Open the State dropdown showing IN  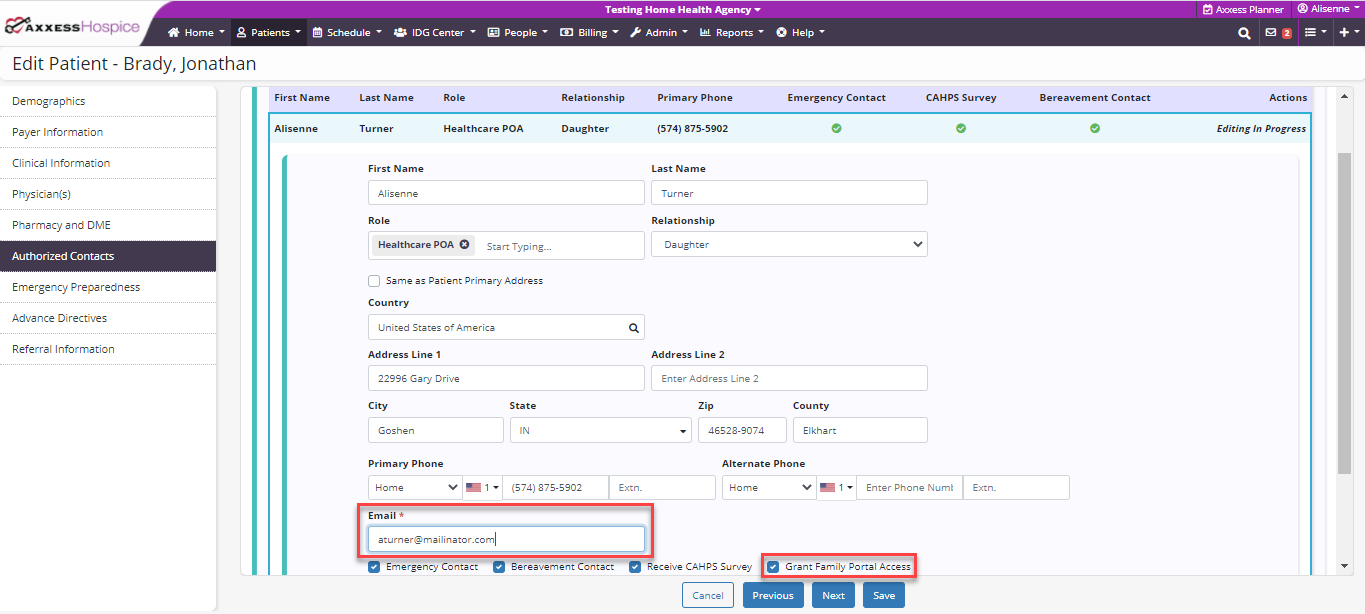[600, 431]
